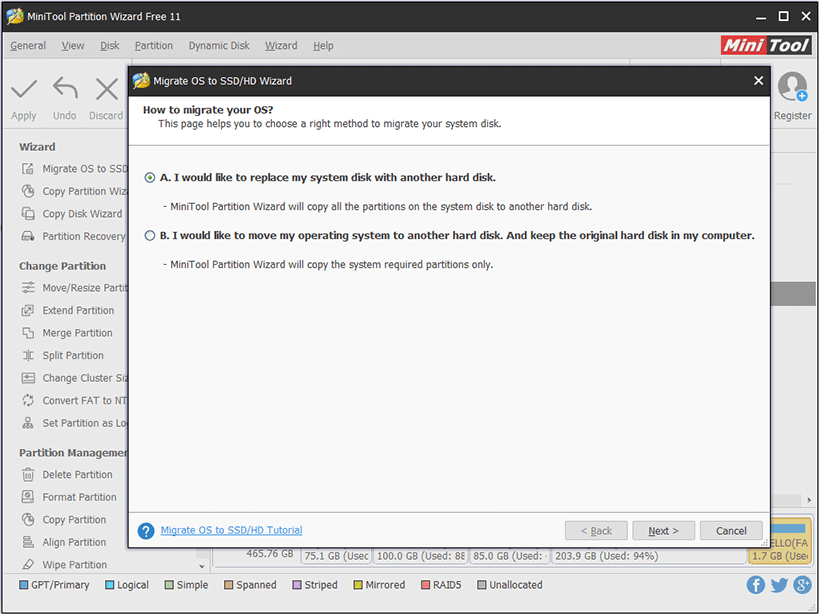Click the Copy Disk Wizard label

(x=82, y=213)
